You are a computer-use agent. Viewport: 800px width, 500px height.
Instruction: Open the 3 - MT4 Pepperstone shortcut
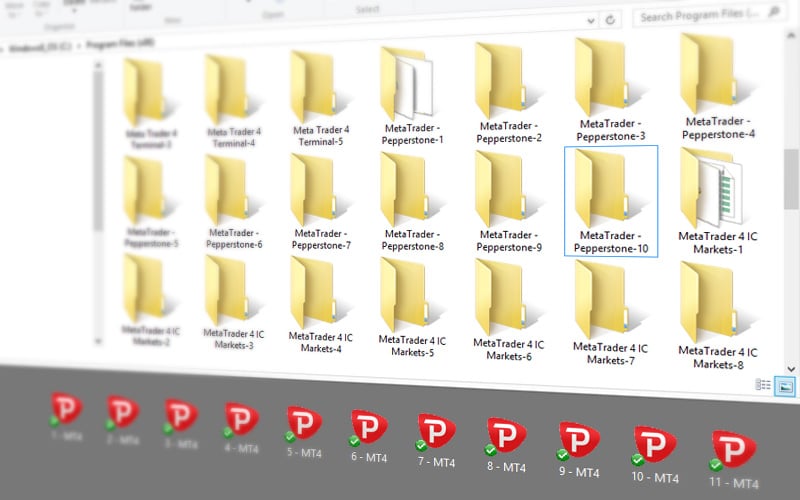(x=181, y=423)
